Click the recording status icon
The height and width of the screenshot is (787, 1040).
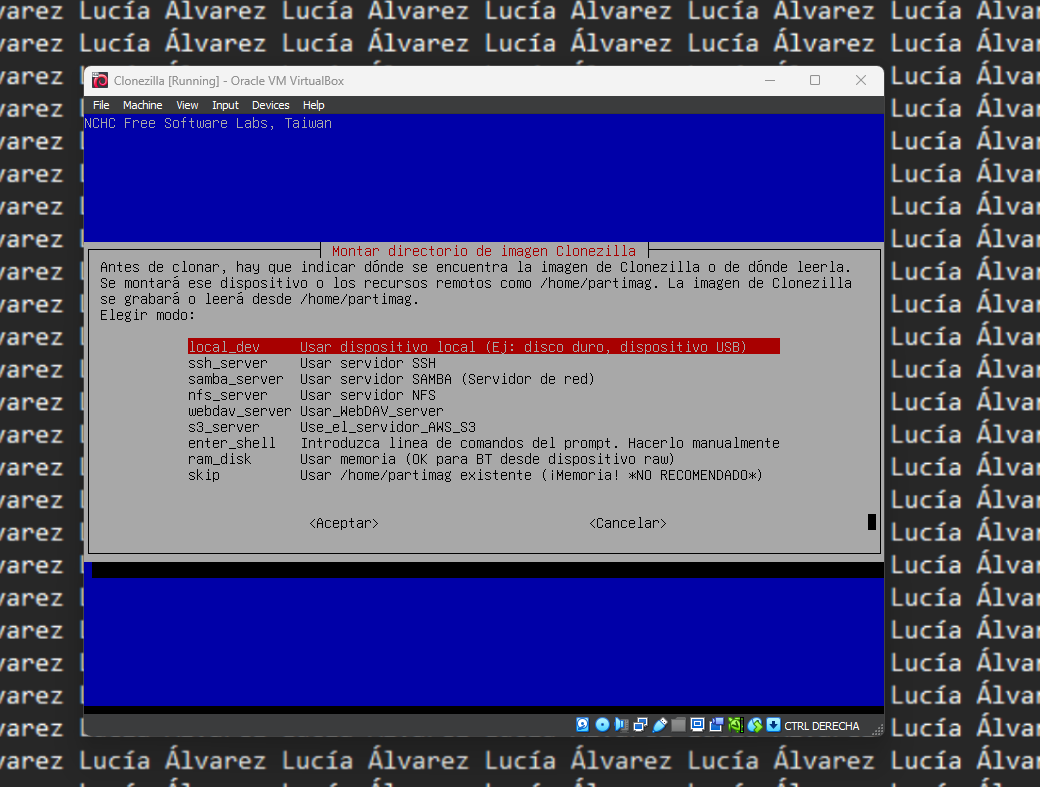717,725
